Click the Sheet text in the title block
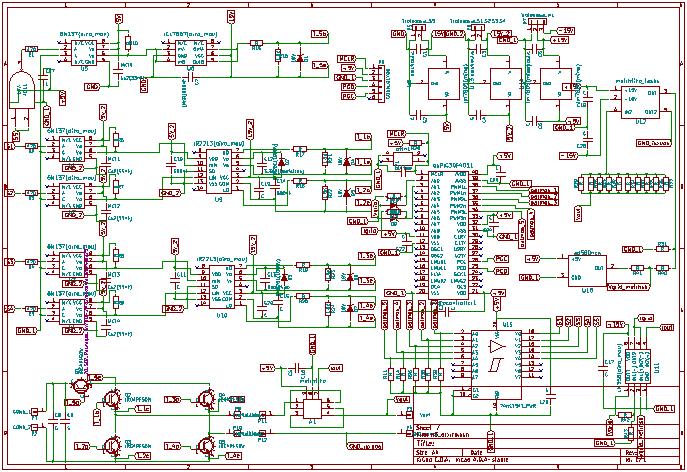687x472 pixels. click(x=424, y=428)
